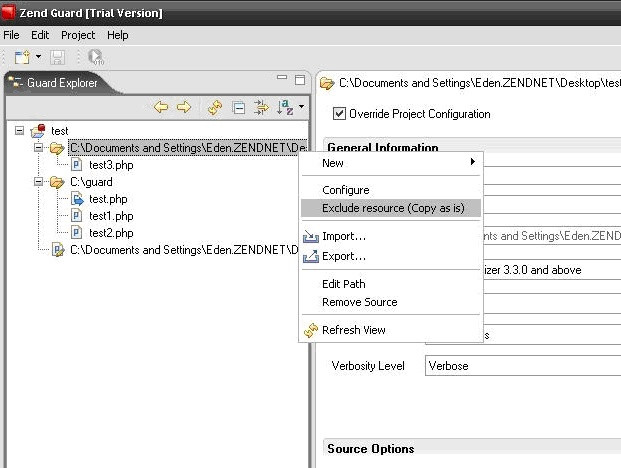Choose Remove Source from the context menu
This screenshot has width=621, height=468.
[x=391, y=302]
